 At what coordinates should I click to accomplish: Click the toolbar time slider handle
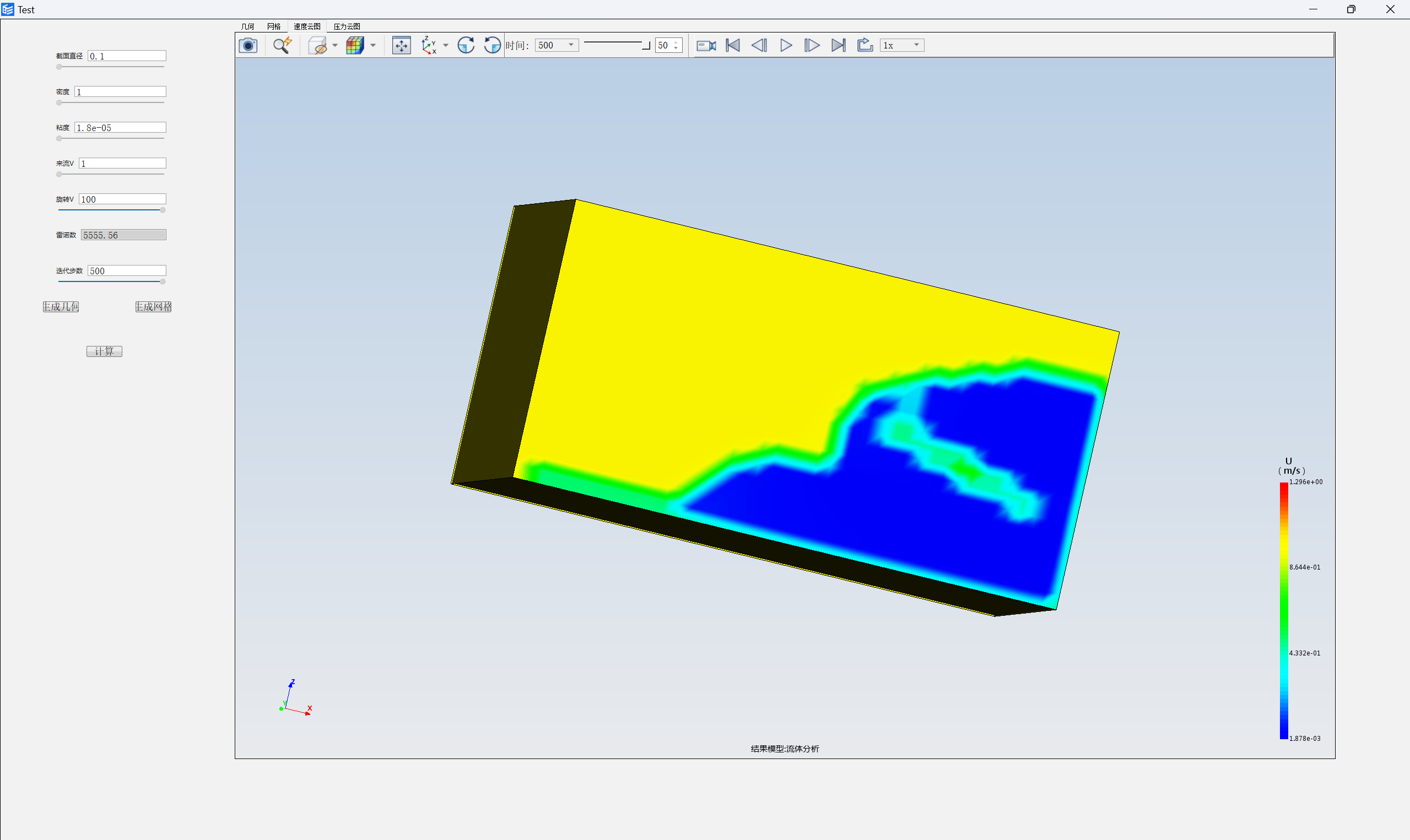pos(646,45)
